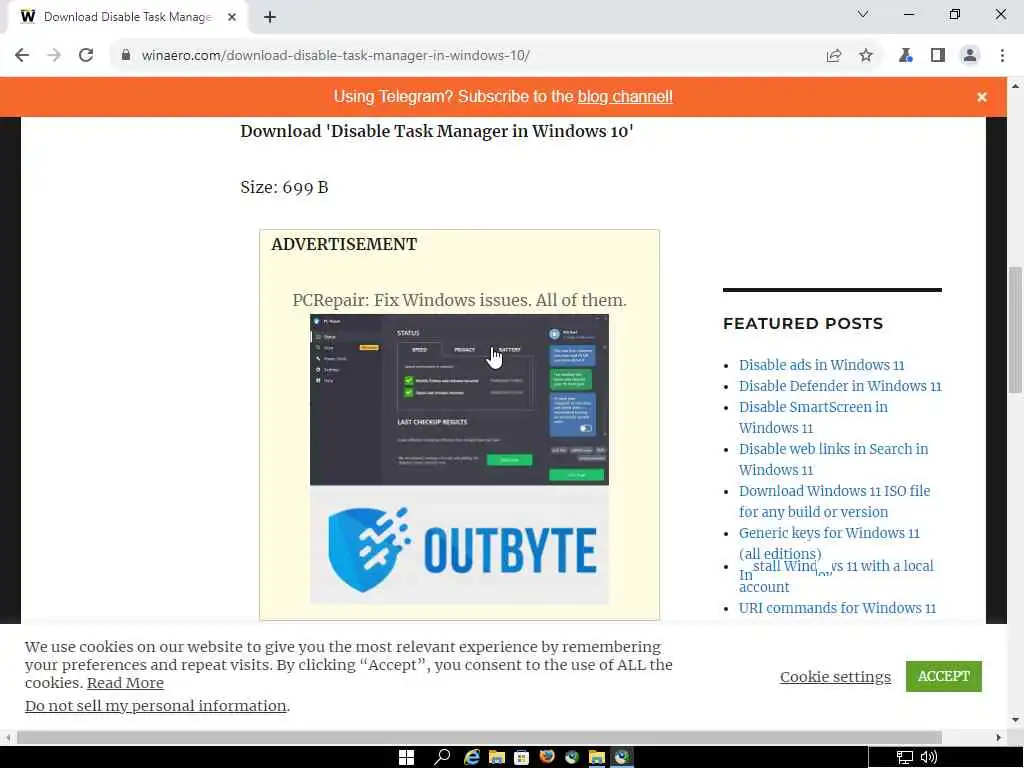Viewport: 1024px width, 768px height.
Task: View site security lock information
Action: pos(126,56)
